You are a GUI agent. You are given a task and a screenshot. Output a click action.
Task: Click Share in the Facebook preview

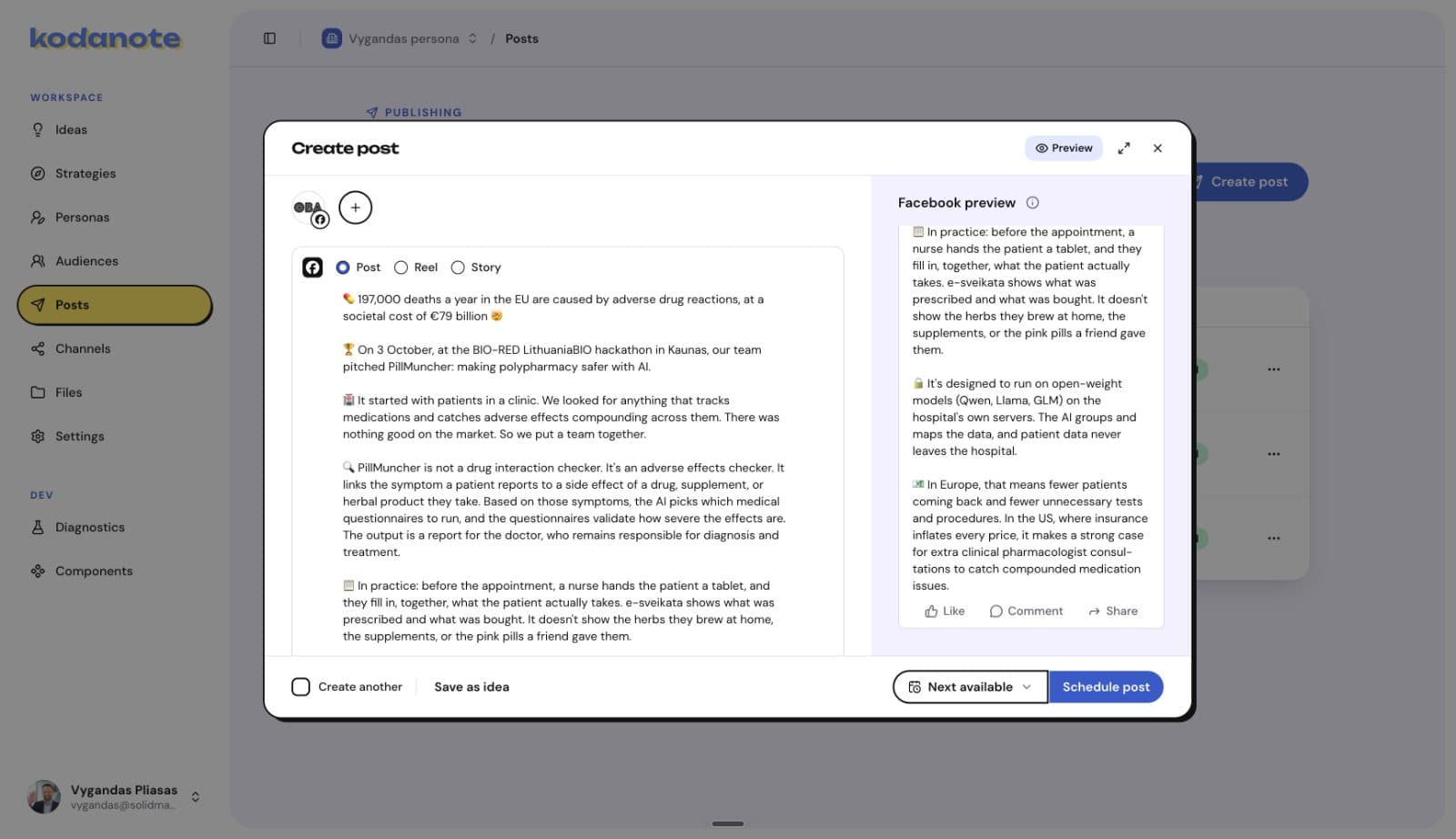coord(1113,611)
